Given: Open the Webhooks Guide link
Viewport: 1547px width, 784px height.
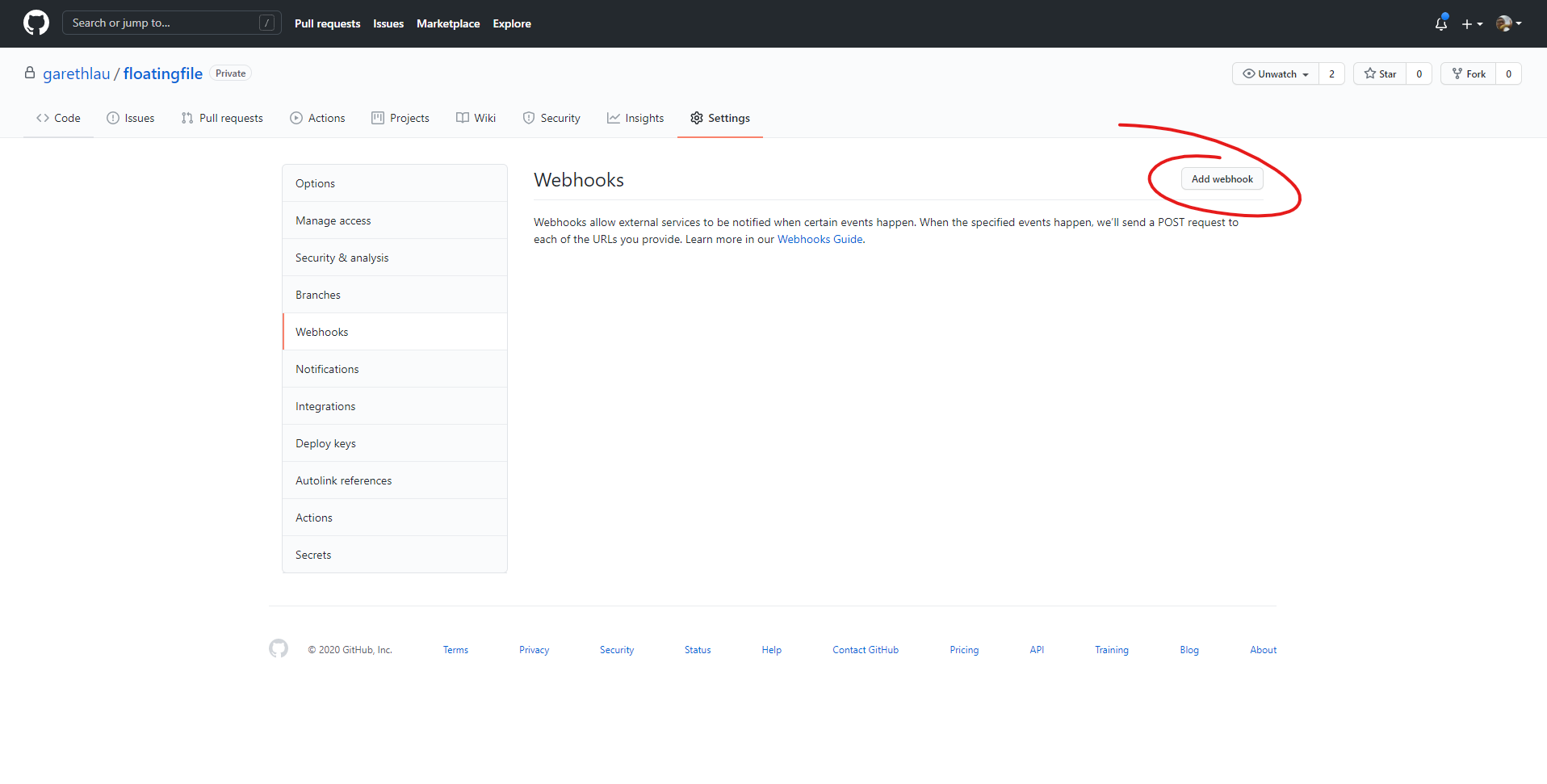Looking at the screenshot, I should click(x=820, y=239).
